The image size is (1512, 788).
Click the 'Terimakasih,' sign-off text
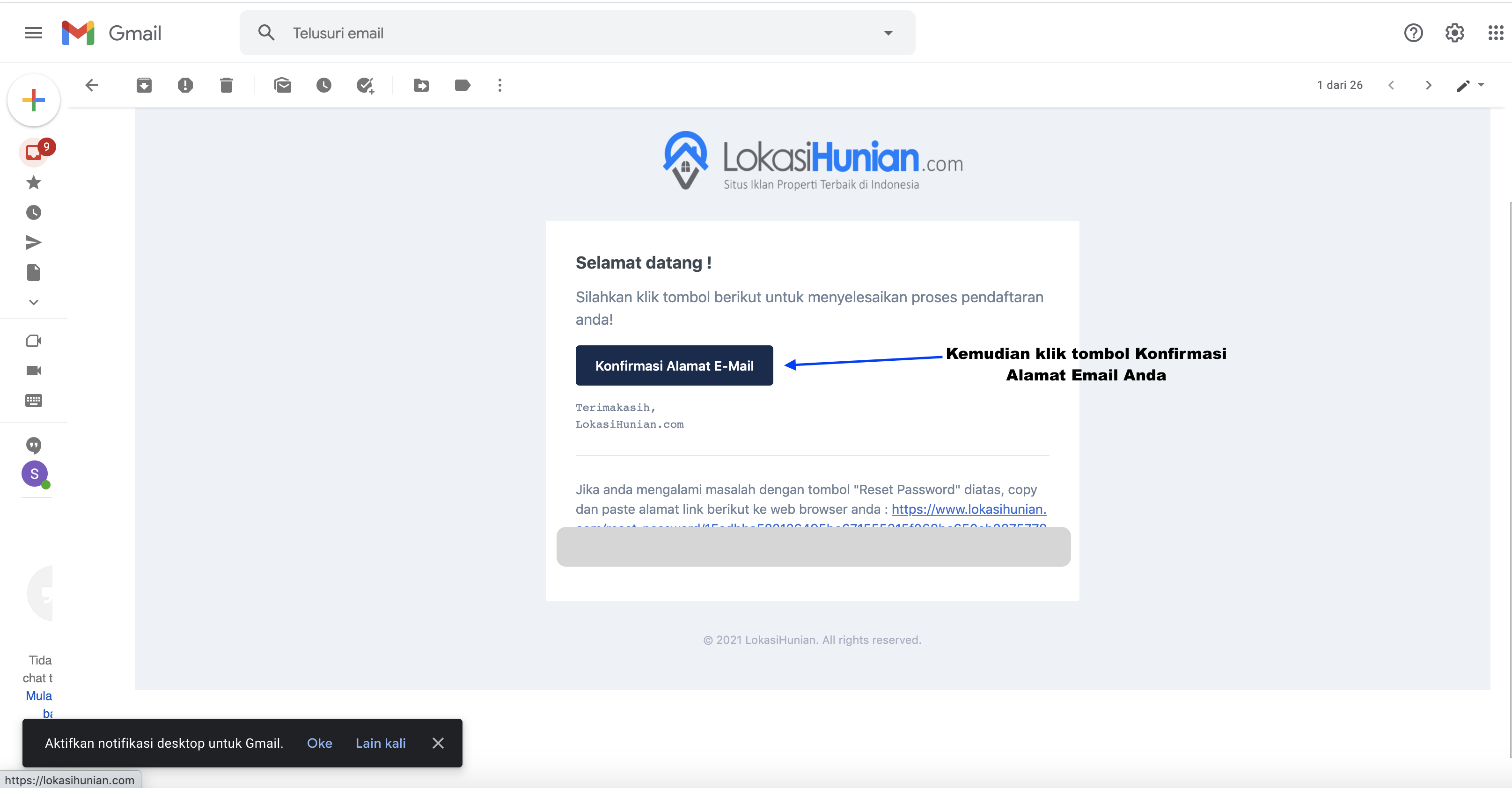[615, 407]
